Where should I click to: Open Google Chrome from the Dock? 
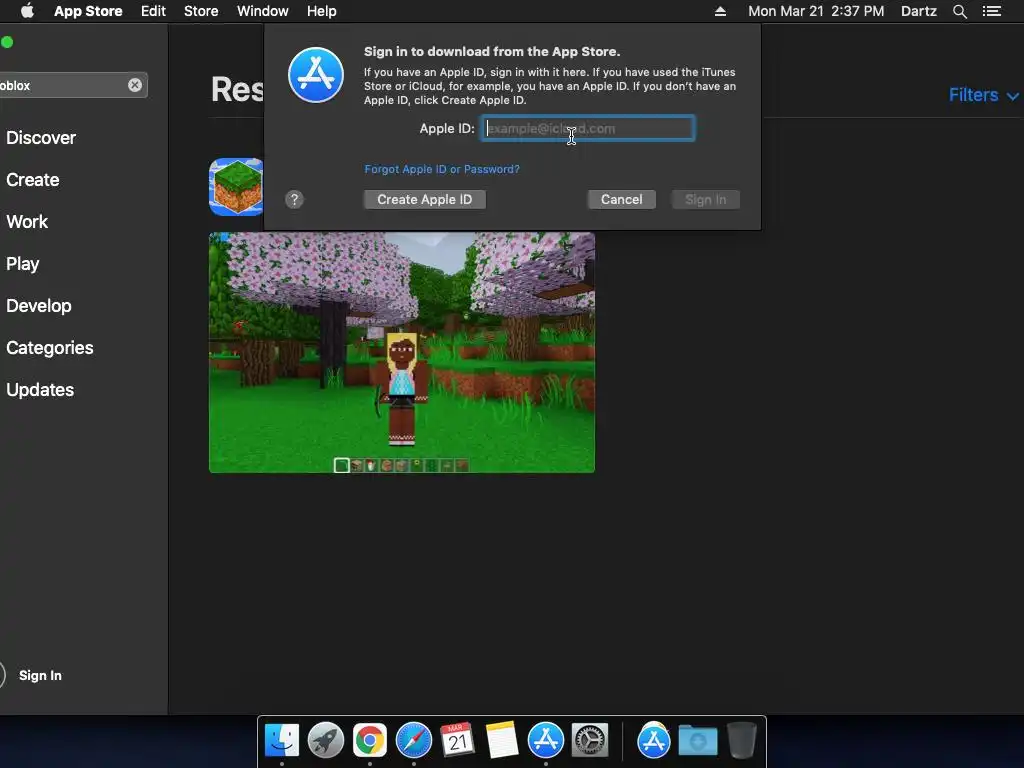coord(370,741)
